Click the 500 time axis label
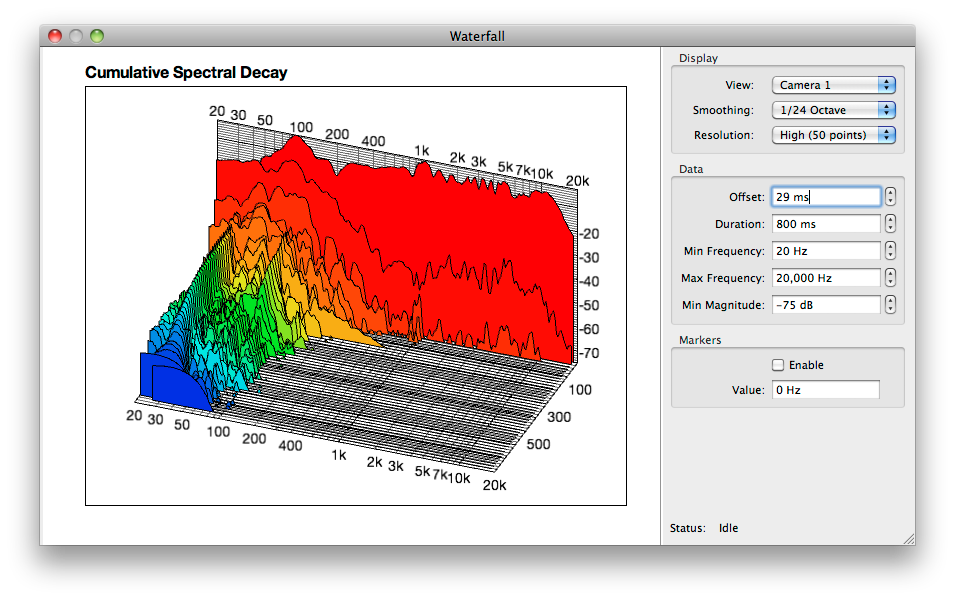The image size is (955, 600). point(538,444)
